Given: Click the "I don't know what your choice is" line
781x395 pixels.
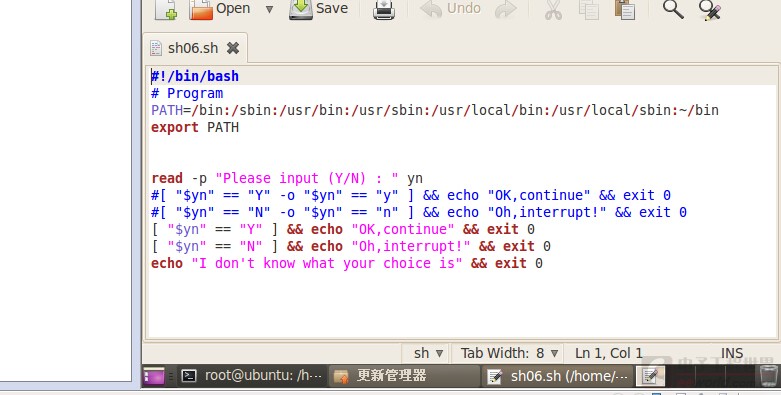Looking at the screenshot, I should click(x=347, y=263).
